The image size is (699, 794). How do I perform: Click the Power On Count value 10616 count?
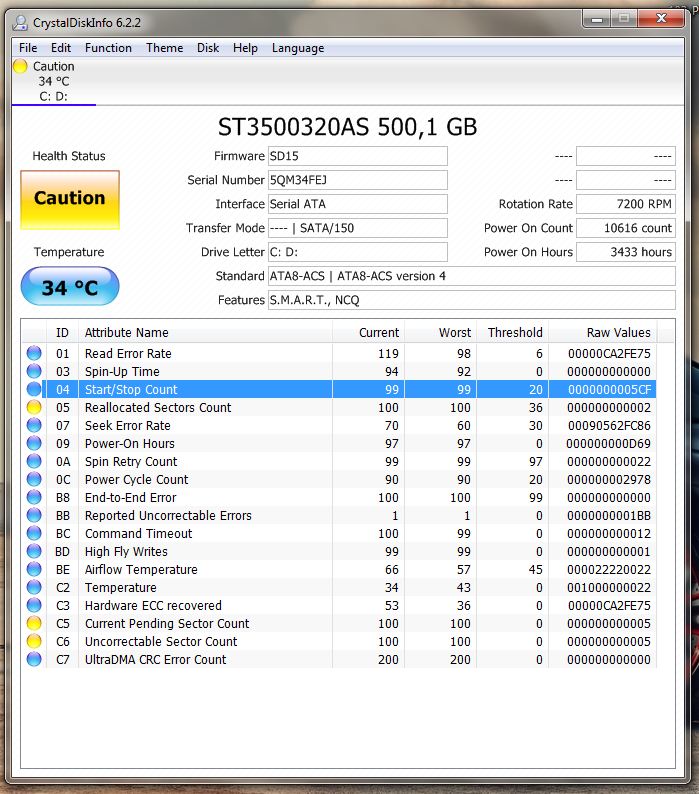pyautogui.click(x=626, y=228)
